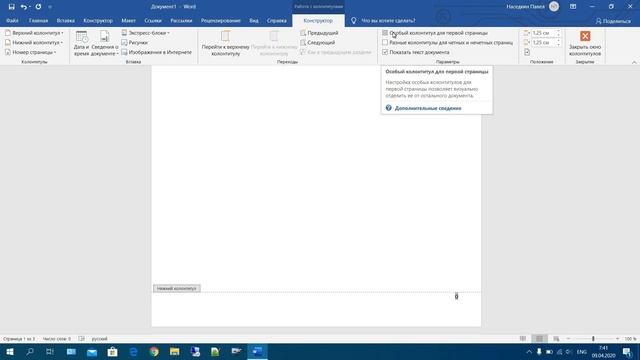Viewport: 640px width, 360px height.
Task: Save the document via the floppy disk icon
Action: point(11,7)
